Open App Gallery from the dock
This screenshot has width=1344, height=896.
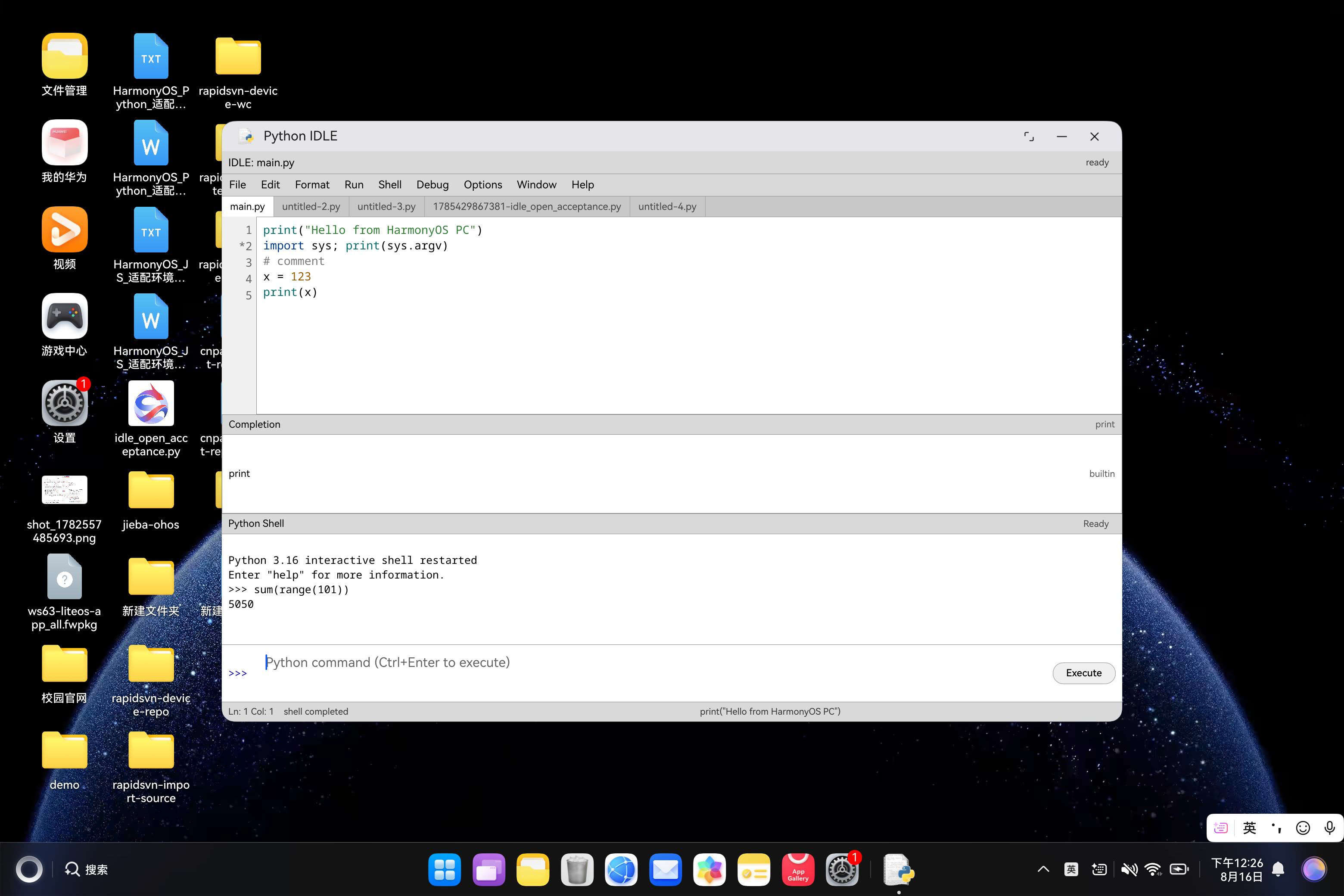pyautogui.click(x=798, y=870)
